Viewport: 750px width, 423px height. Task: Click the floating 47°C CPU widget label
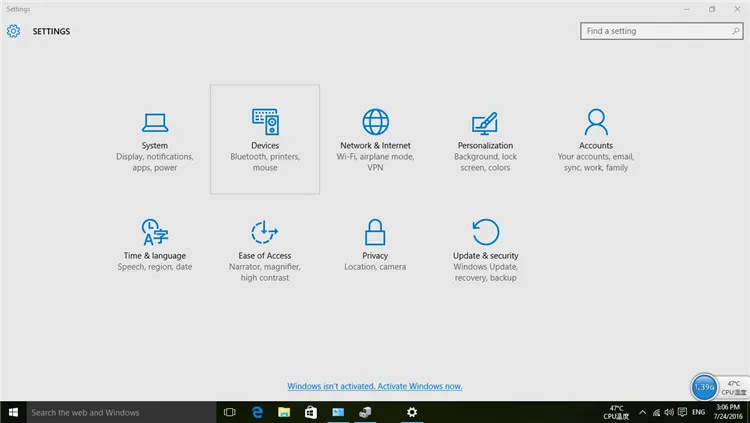pyautogui.click(x=734, y=388)
